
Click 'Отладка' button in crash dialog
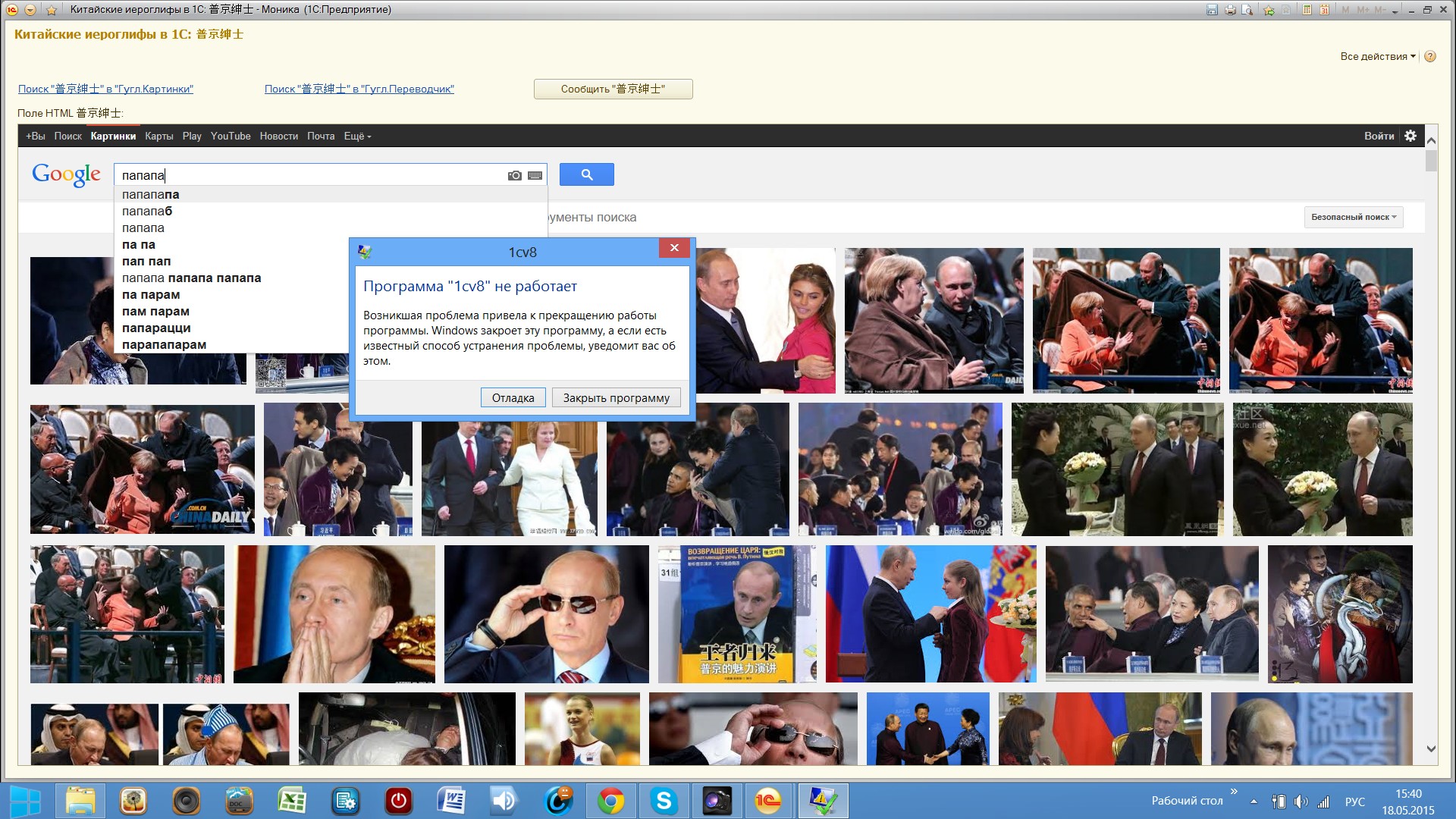click(513, 397)
